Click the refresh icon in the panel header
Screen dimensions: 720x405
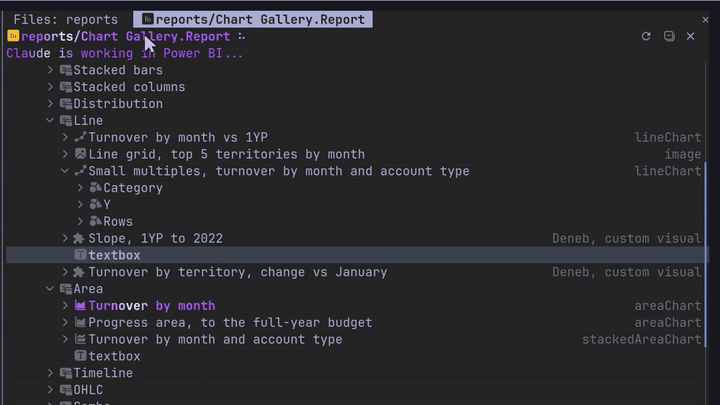[646, 36]
